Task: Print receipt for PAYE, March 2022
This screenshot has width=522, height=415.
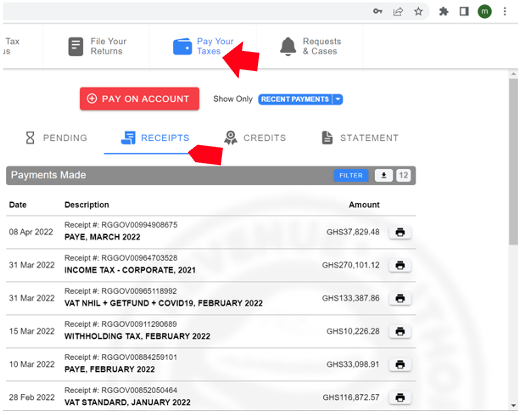Action: pos(400,232)
